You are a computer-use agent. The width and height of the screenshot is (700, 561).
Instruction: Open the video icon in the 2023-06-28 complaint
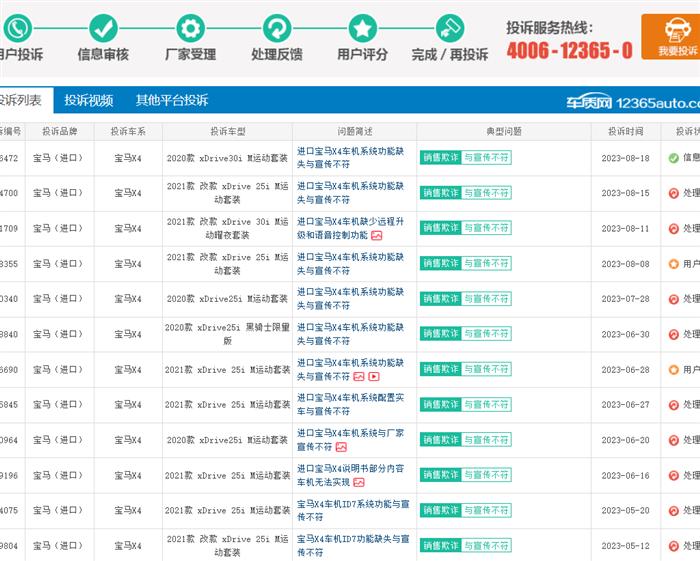point(374,377)
